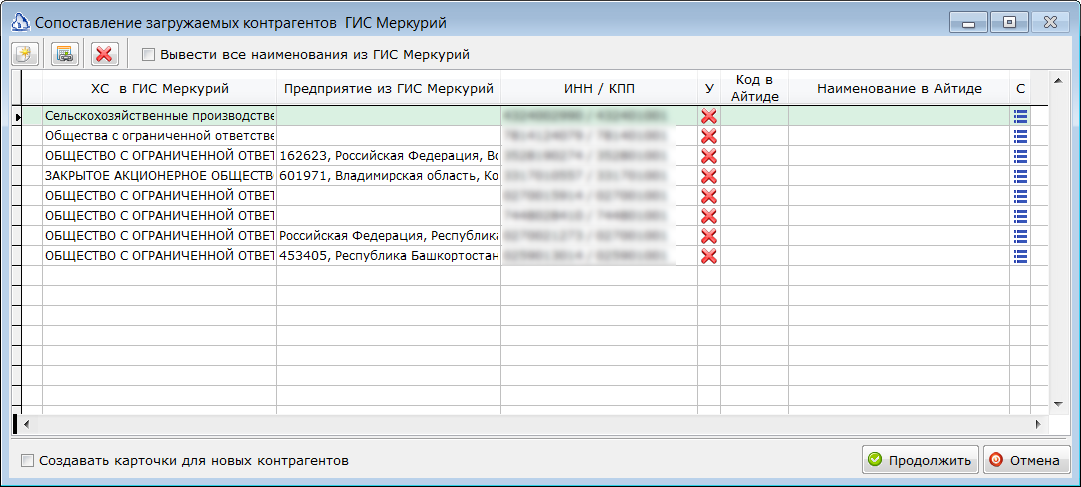Screen dimensions: 1081x487
Task: Click the horizontal scrollbar right arrow
Action: pyautogui.click(x=1036, y=424)
